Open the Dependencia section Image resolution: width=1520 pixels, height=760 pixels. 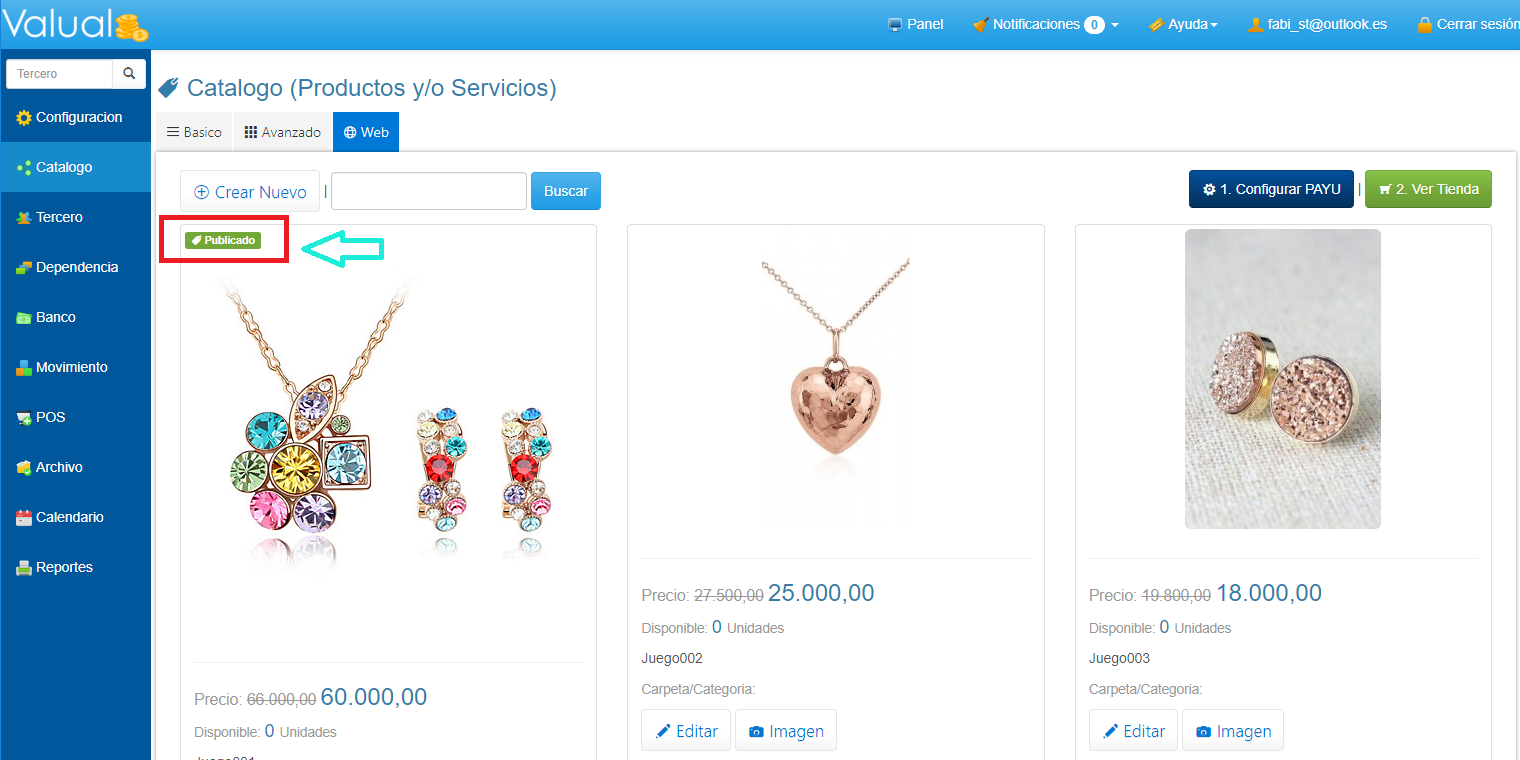(x=76, y=267)
